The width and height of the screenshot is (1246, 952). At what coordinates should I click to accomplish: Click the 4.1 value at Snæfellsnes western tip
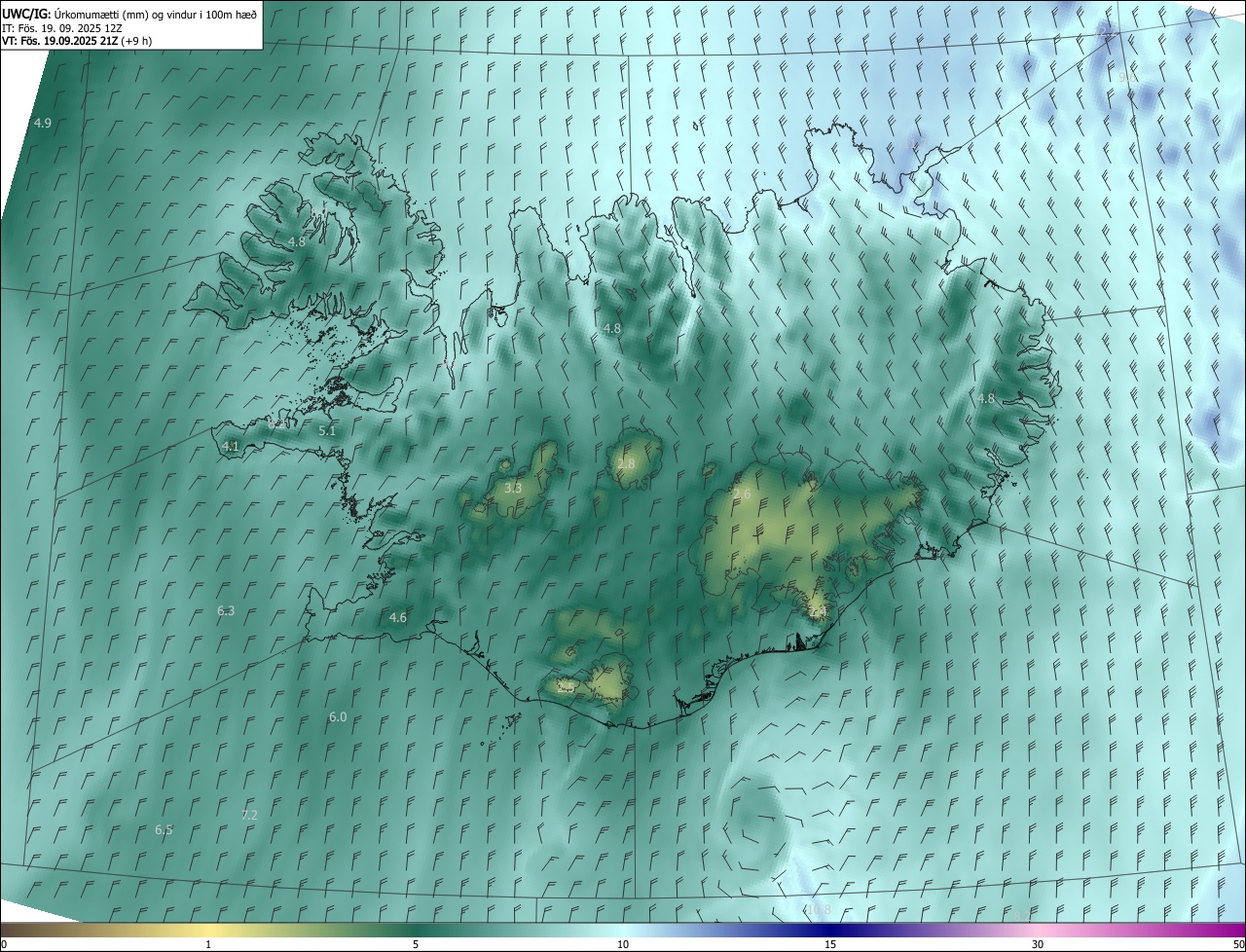[x=231, y=446]
